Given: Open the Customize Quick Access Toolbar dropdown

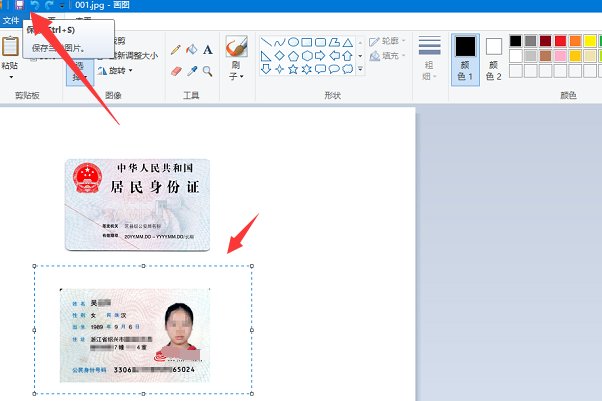Looking at the screenshot, I should pyautogui.click(x=62, y=6).
